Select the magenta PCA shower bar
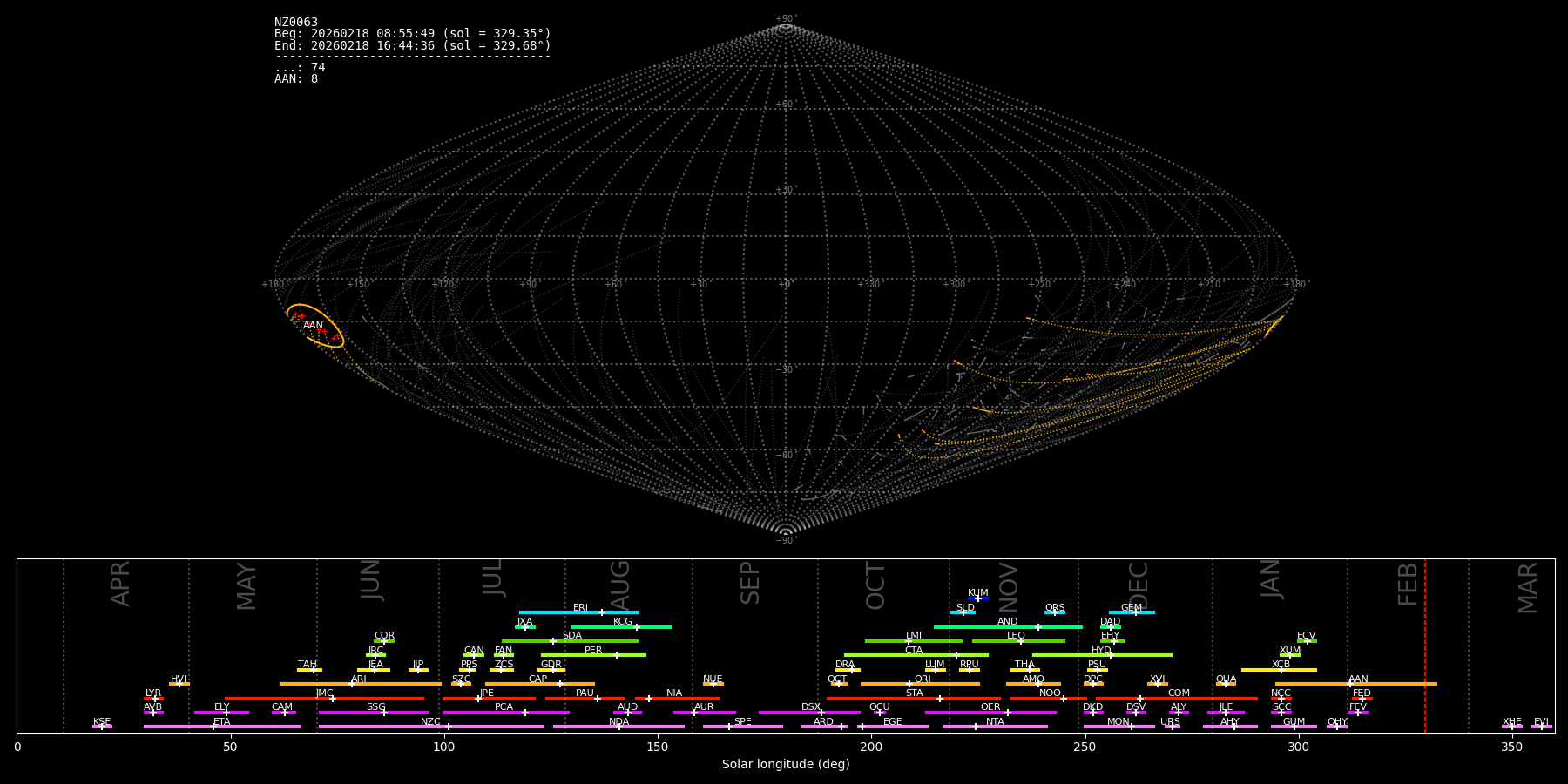The width and height of the screenshot is (1568, 784). point(505,713)
